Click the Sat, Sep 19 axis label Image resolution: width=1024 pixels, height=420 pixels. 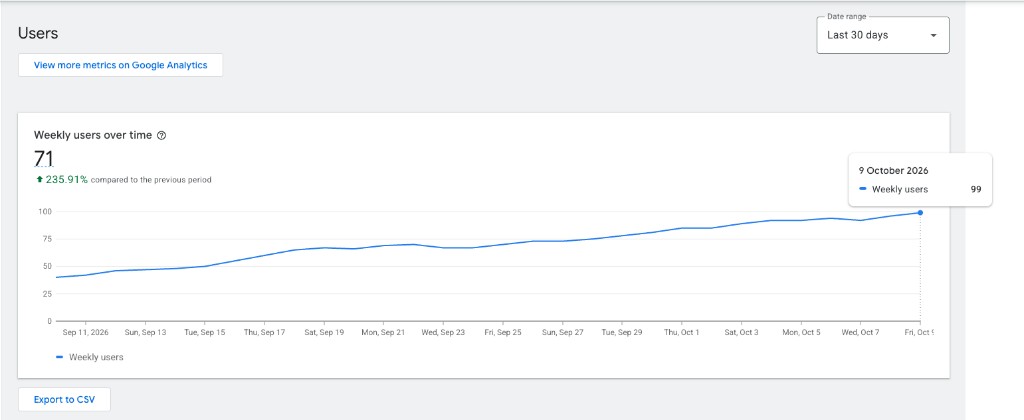point(324,332)
